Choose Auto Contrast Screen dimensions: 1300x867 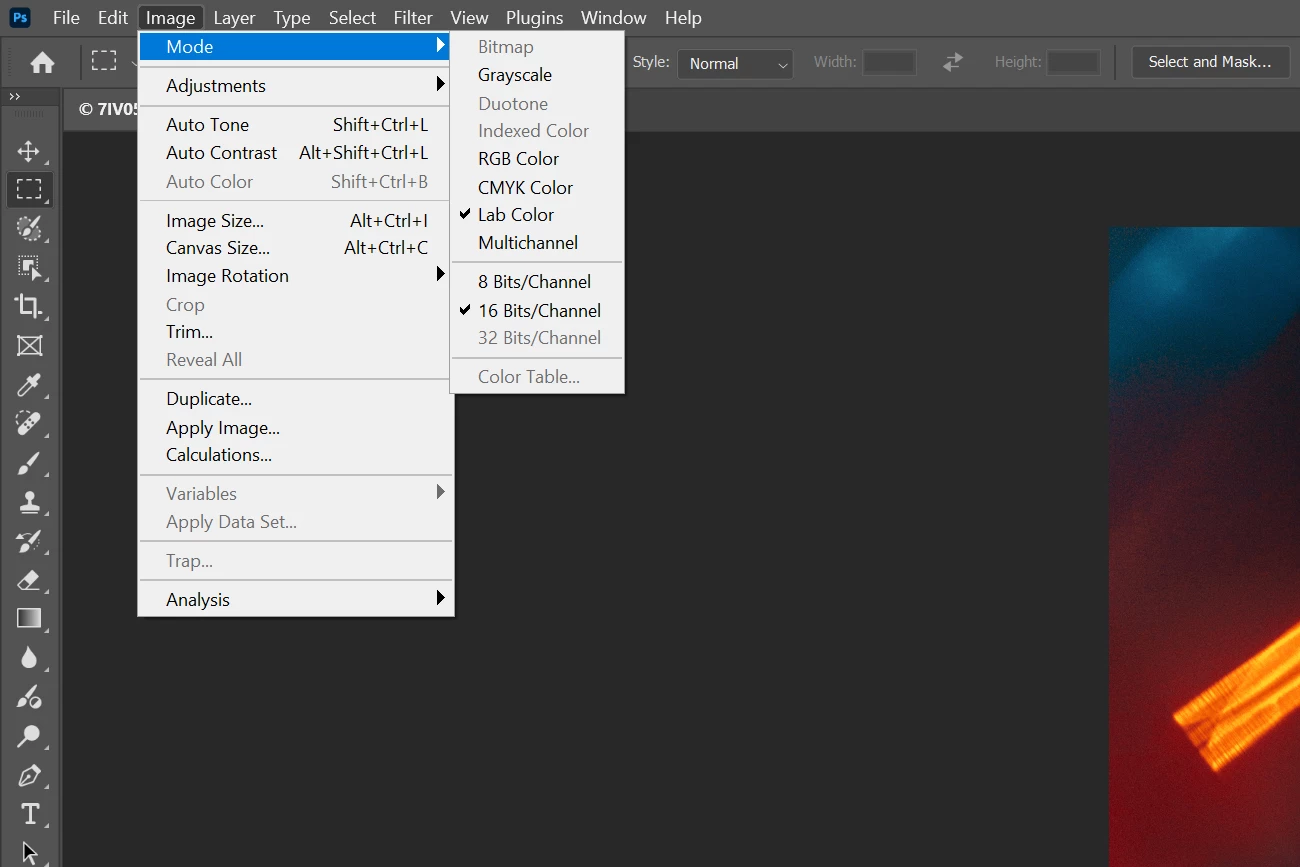(296, 153)
